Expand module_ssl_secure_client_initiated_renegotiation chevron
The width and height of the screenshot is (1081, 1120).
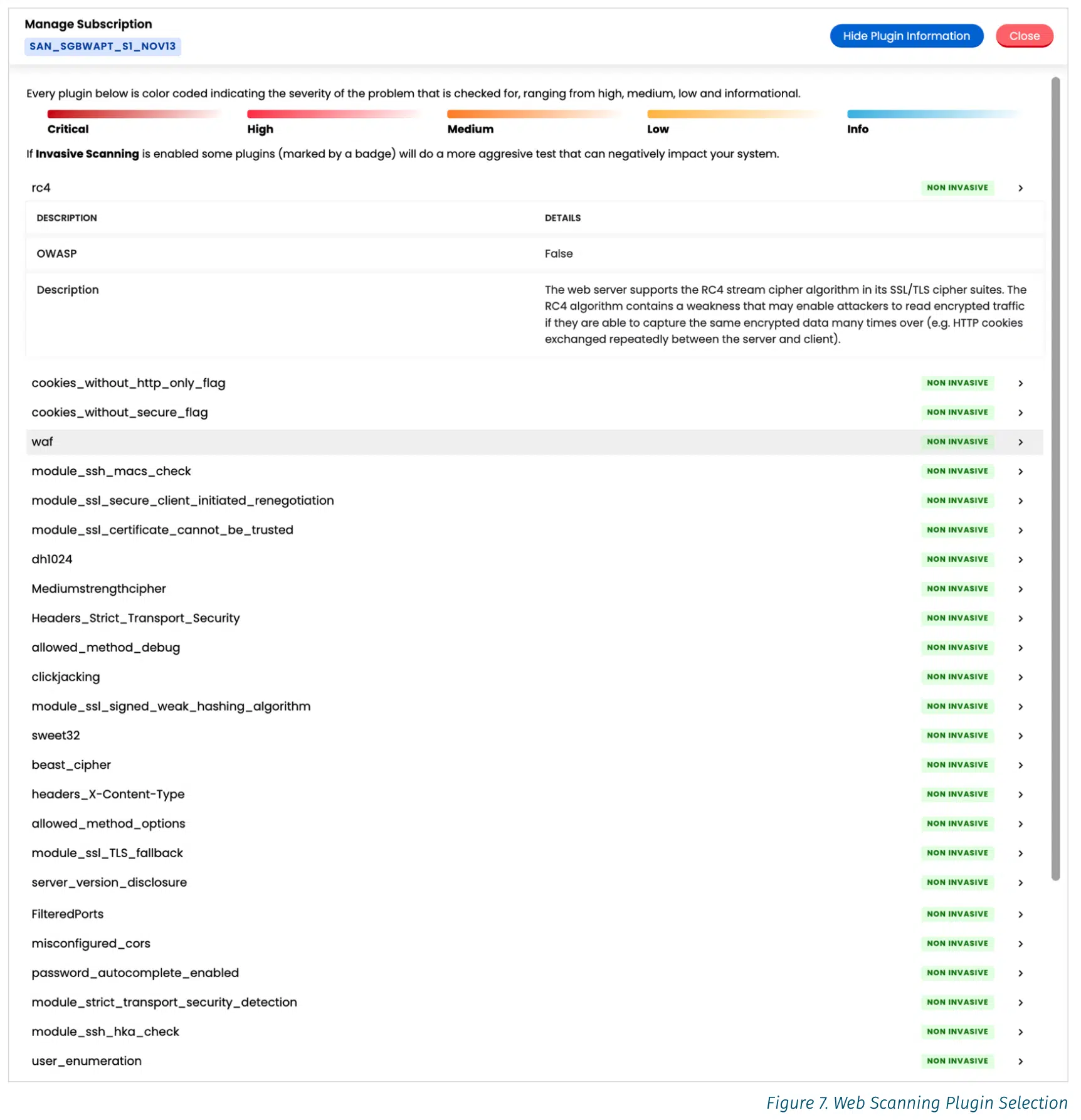tap(1020, 501)
